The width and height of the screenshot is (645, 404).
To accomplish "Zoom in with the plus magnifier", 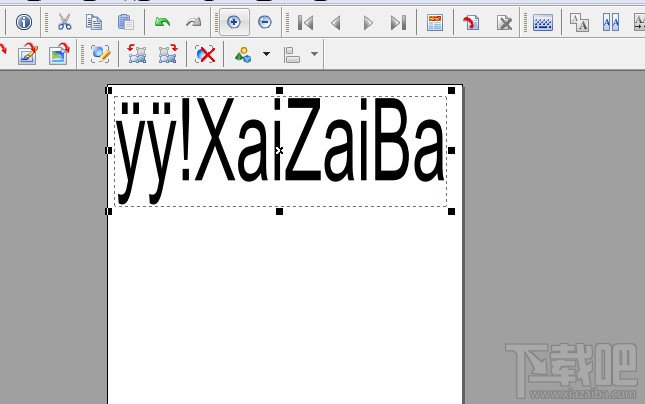I will click(x=234, y=22).
